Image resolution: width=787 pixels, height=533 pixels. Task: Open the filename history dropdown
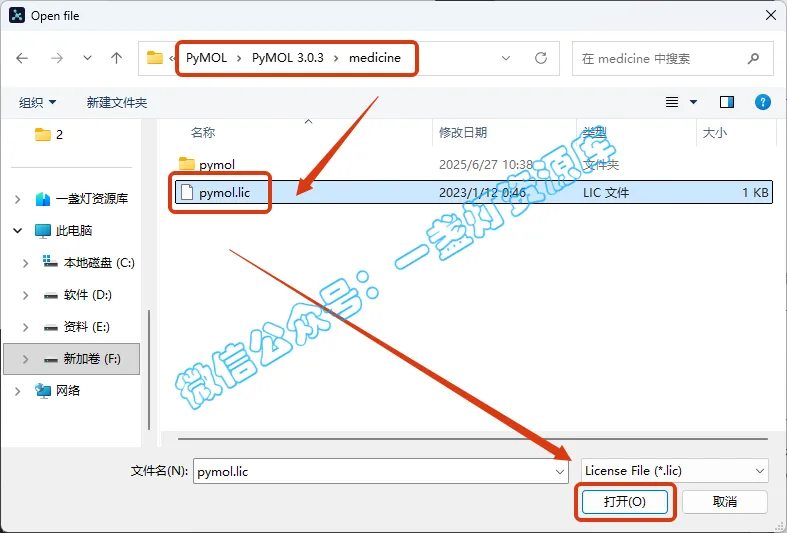560,472
